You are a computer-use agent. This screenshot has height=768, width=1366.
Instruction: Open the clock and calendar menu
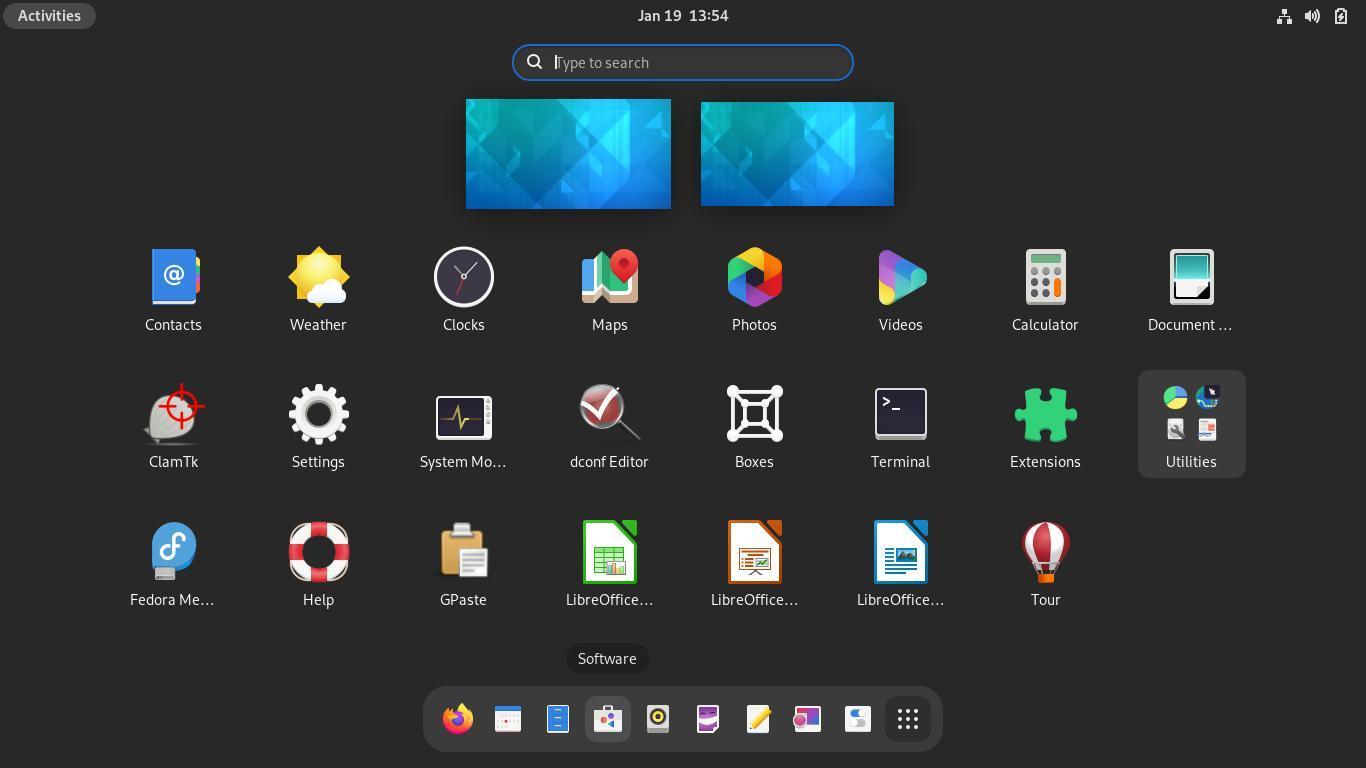(682, 16)
